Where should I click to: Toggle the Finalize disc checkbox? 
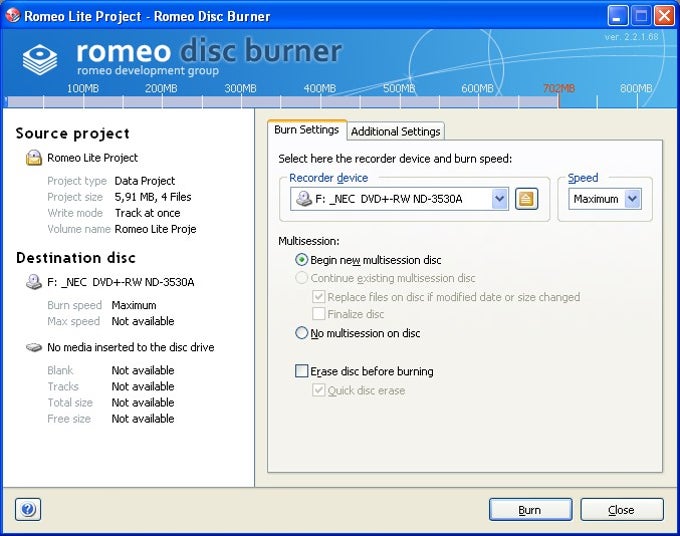point(319,314)
